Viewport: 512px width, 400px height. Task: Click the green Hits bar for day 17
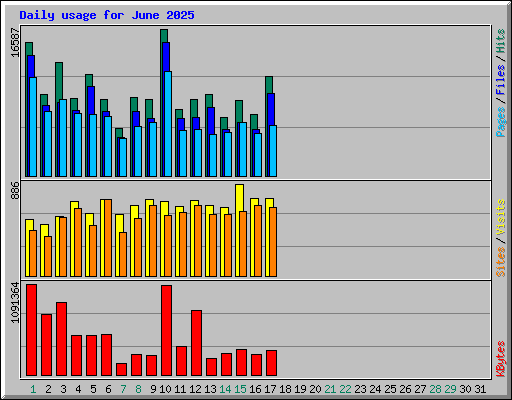click(x=269, y=85)
